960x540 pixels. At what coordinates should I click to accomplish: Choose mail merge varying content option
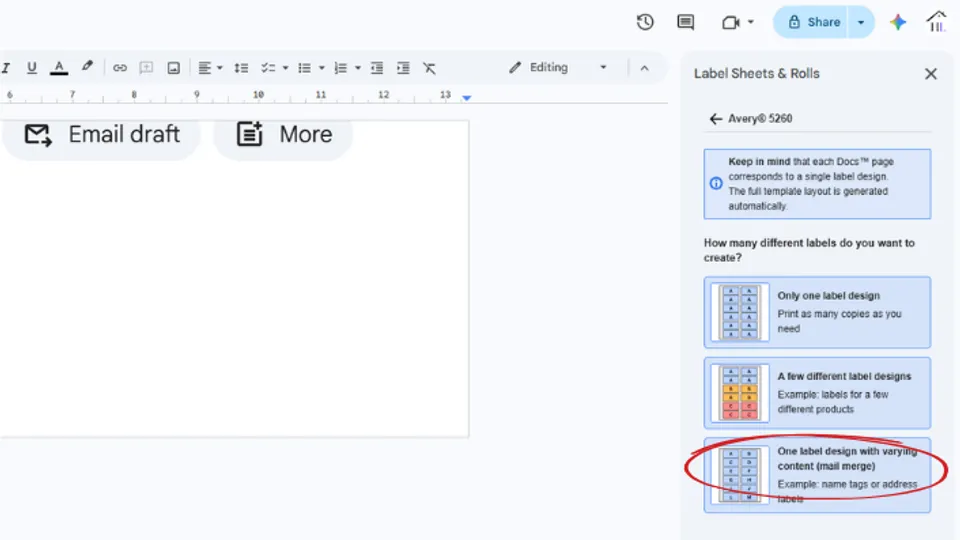pos(817,475)
